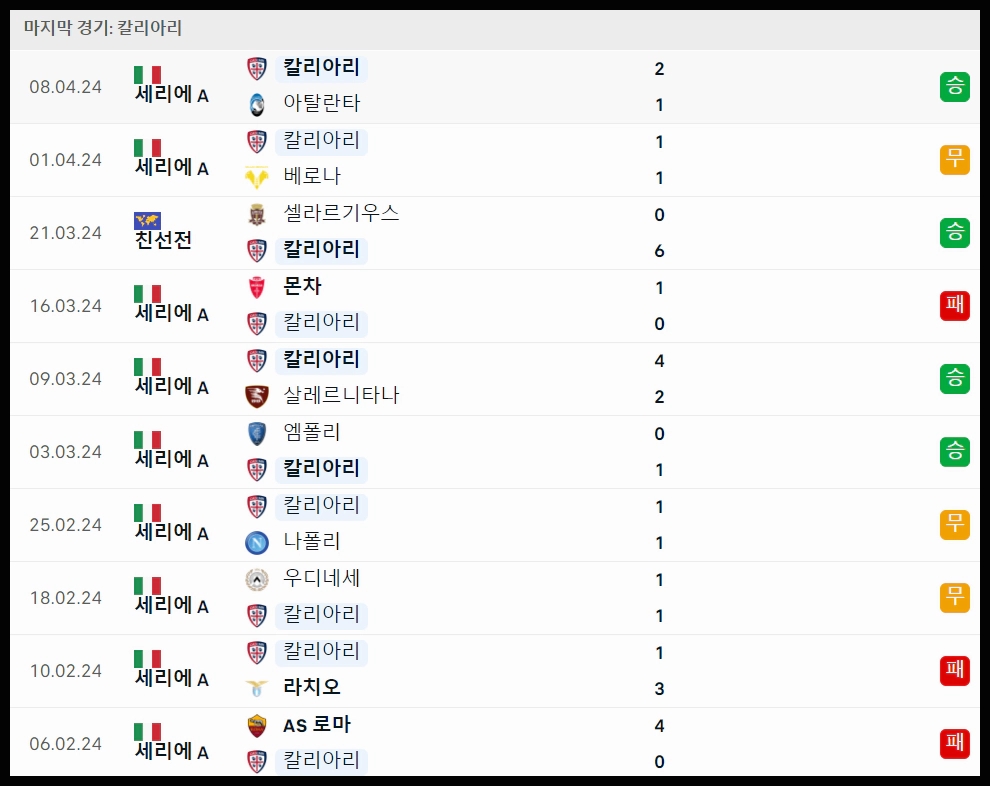This screenshot has height=786, width=990.
Task: Select the 친선전 competition label
Action: [163, 241]
